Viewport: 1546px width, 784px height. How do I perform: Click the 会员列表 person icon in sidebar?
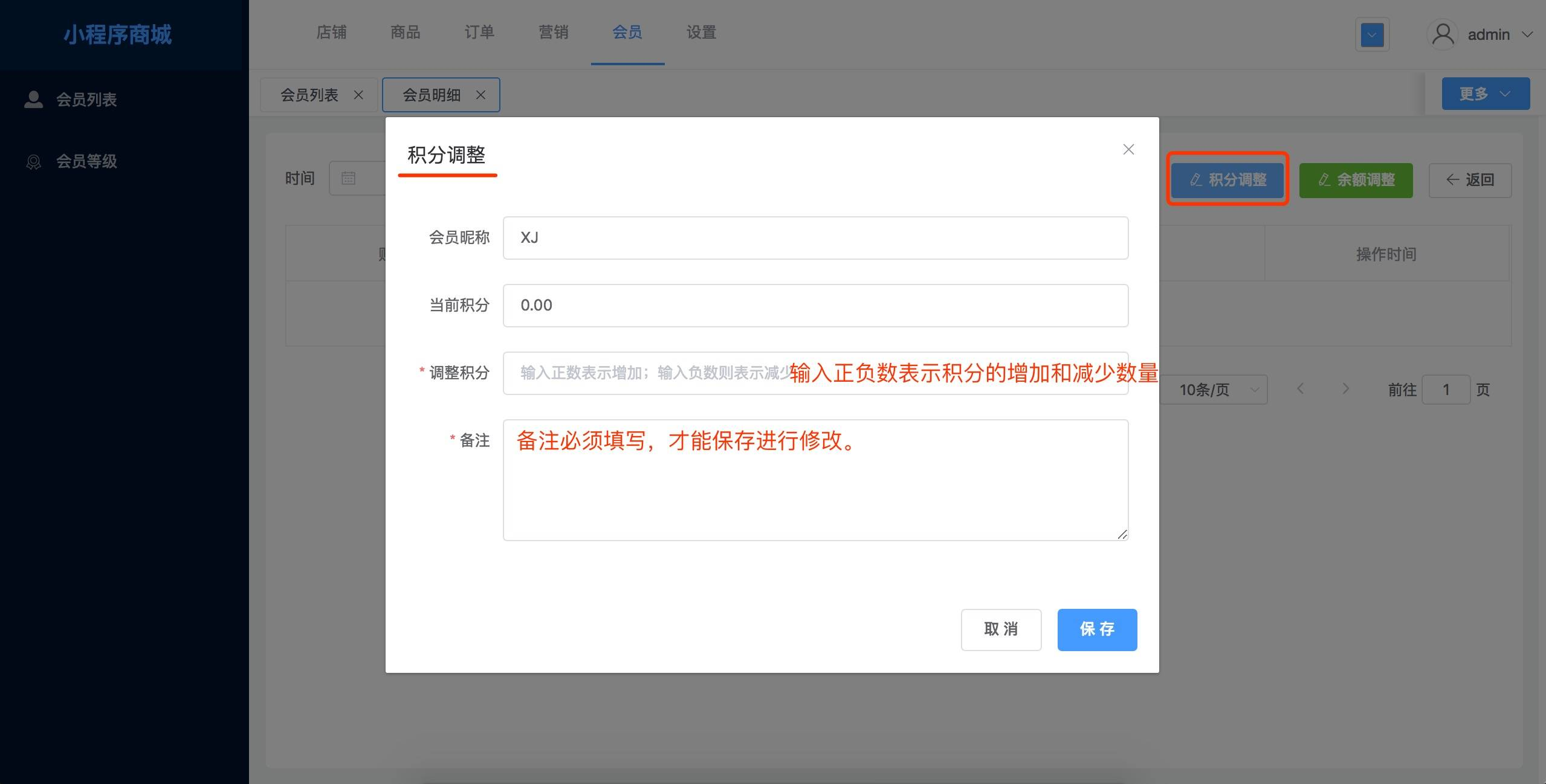pos(34,100)
